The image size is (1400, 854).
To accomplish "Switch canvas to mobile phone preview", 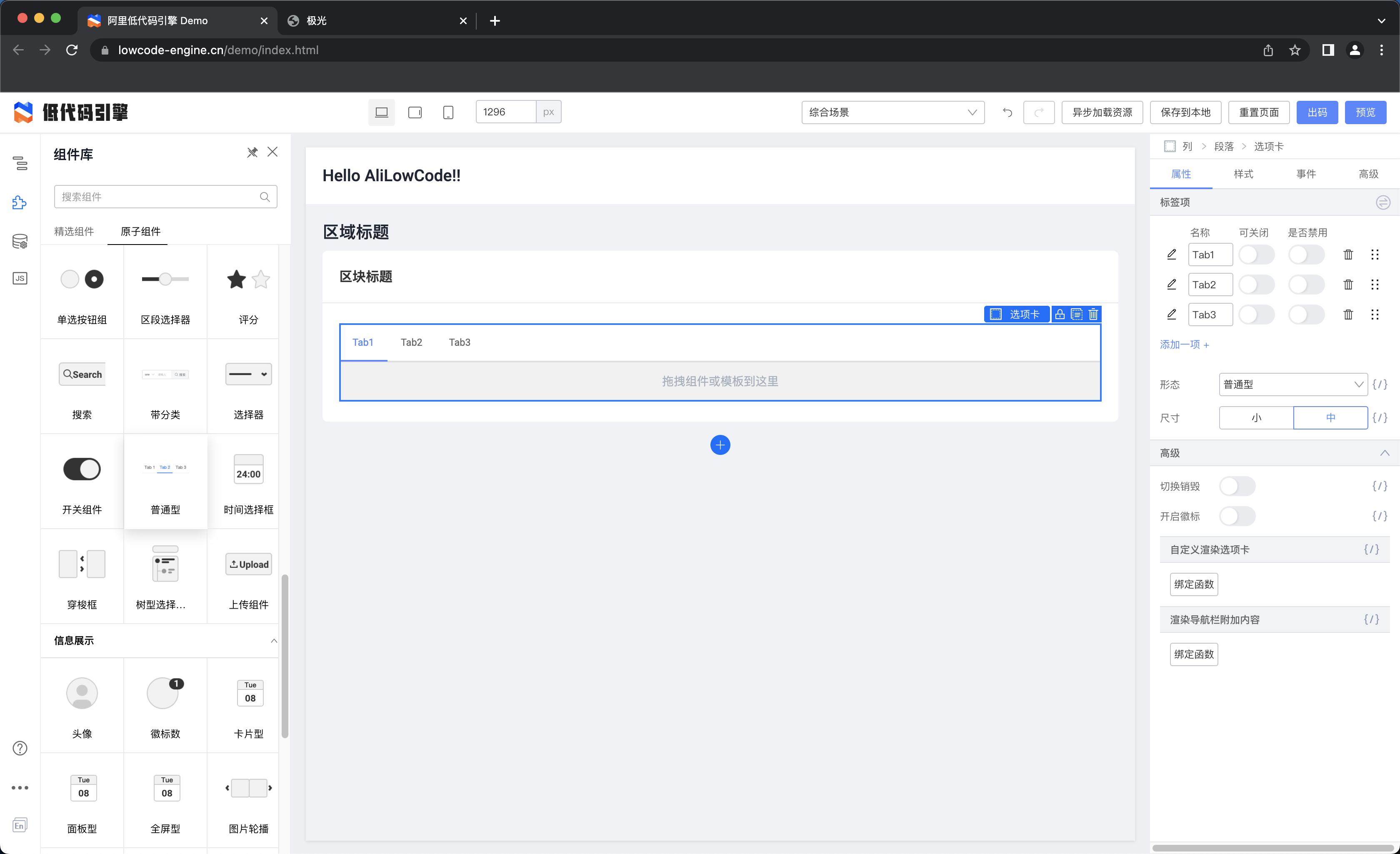I will coord(448,112).
